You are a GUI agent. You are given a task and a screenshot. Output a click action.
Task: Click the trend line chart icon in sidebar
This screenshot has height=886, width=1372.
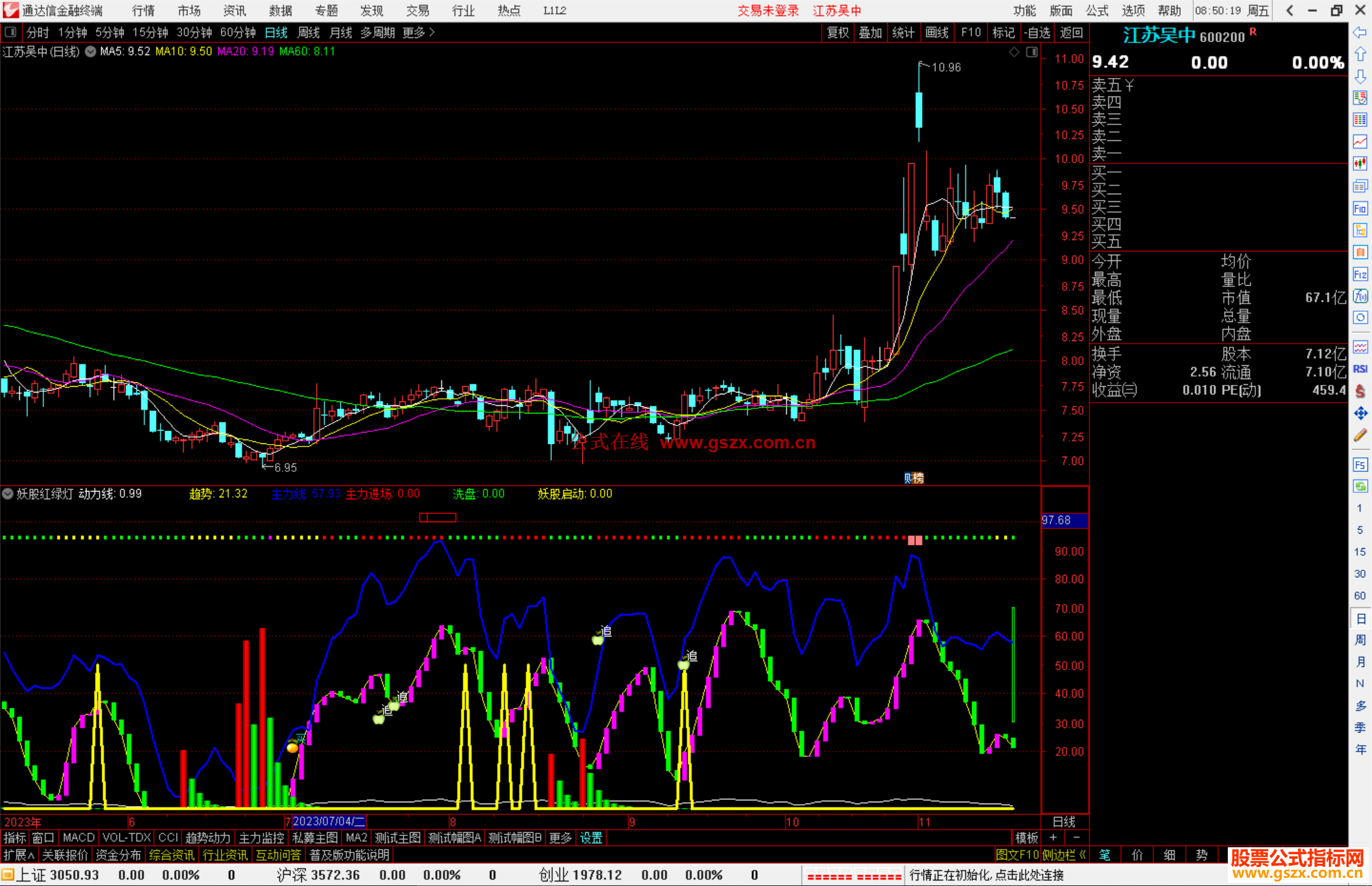pos(1360,141)
